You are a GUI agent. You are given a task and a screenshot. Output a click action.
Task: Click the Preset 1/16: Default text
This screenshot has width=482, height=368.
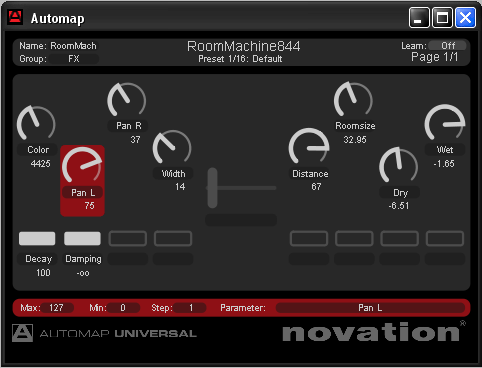point(240,59)
